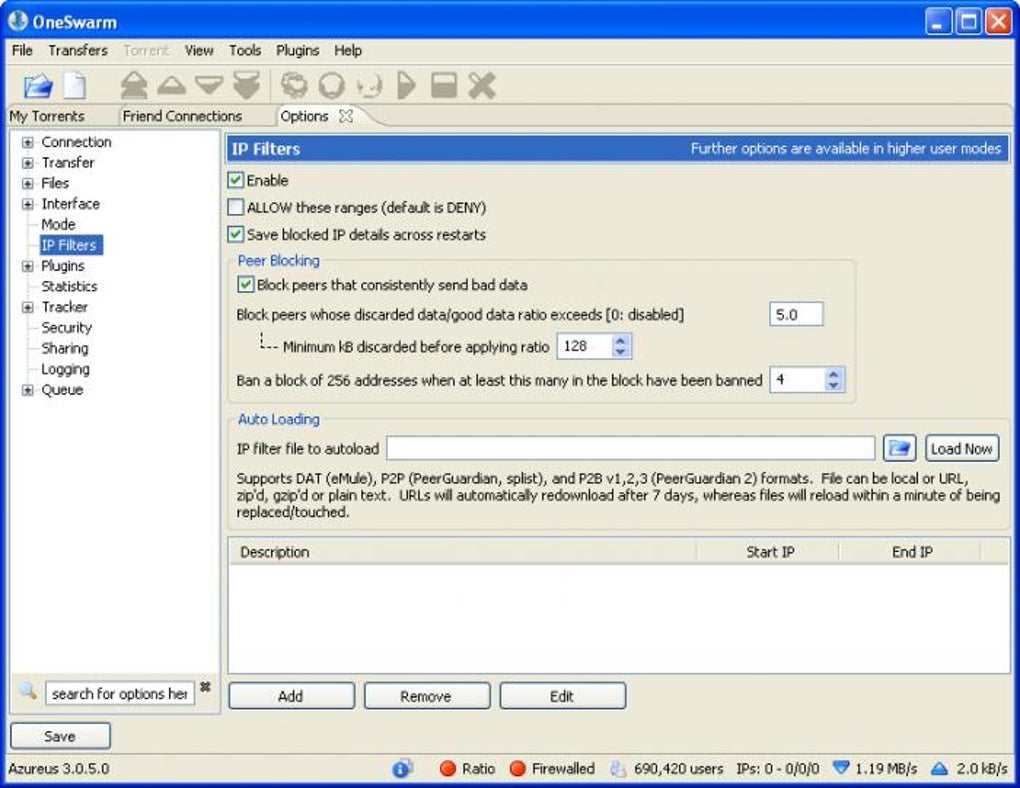
Task: Open the View menu
Action: (199, 50)
